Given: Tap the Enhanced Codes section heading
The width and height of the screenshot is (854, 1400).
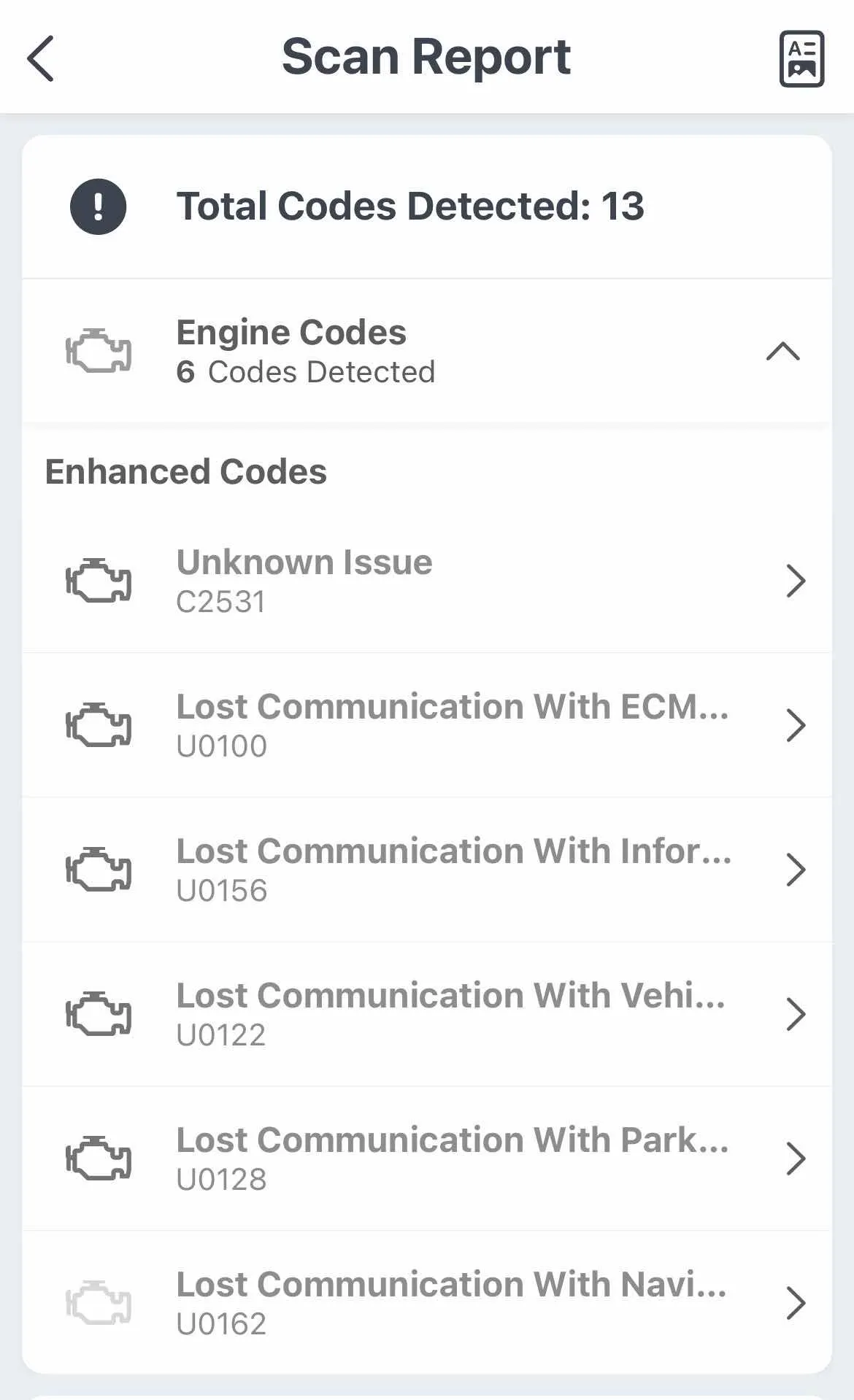Looking at the screenshot, I should 186,472.
